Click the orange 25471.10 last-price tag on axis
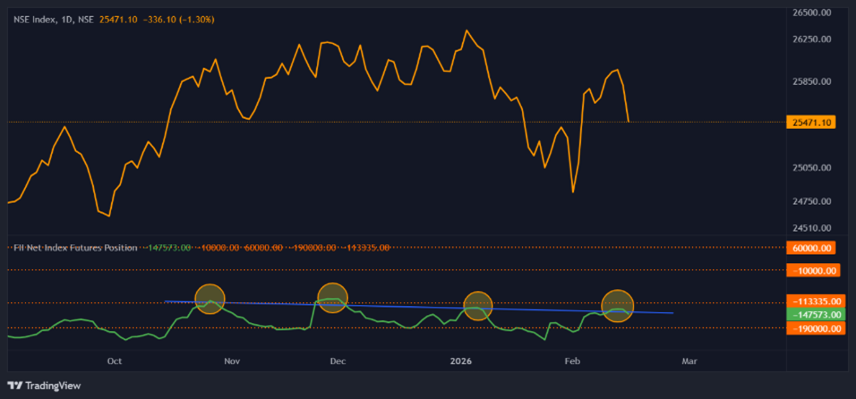 click(x=811, y=122)
